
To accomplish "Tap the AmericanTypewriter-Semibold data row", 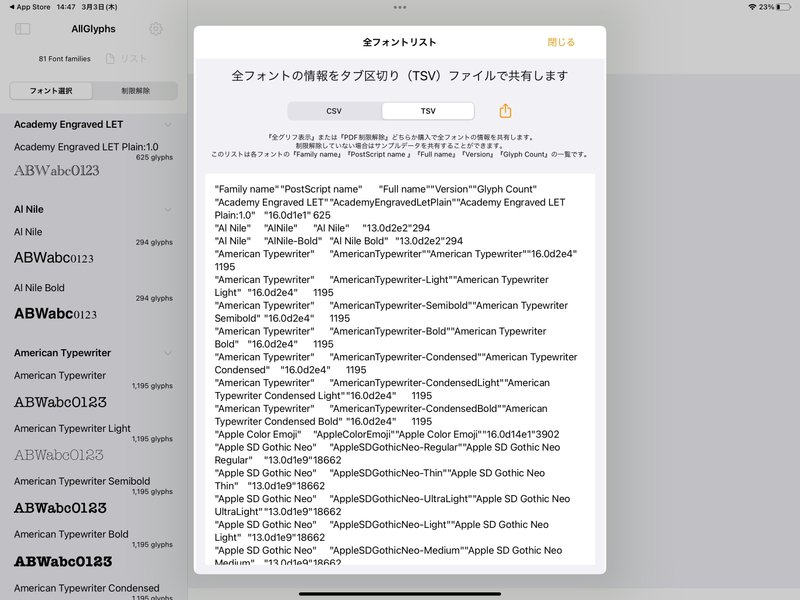I will pos(391,312).
